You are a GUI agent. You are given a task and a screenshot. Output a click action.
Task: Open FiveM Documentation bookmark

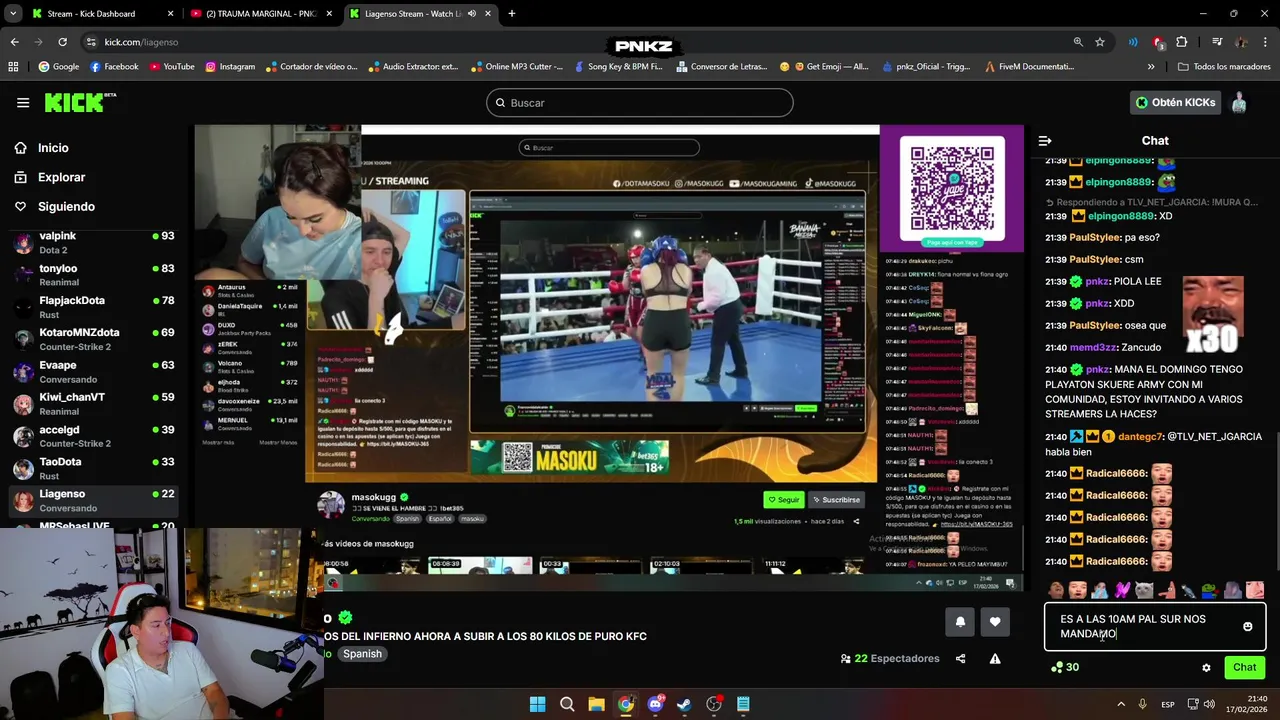point(1029,67)
